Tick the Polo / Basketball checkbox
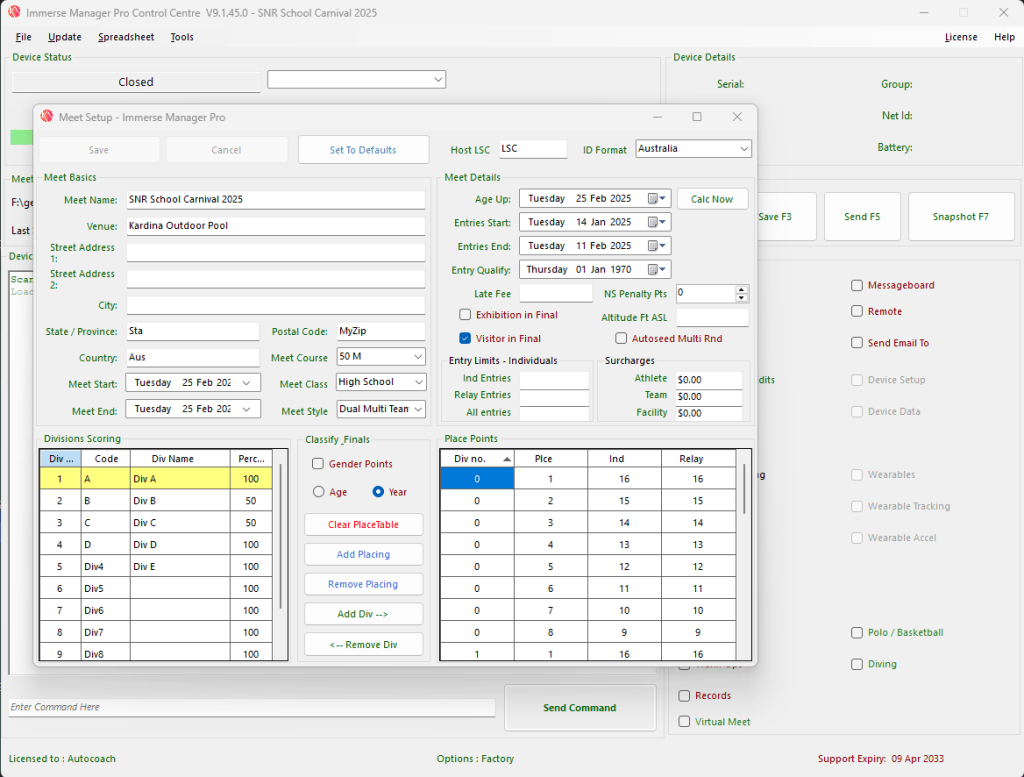 click(857, 633)
